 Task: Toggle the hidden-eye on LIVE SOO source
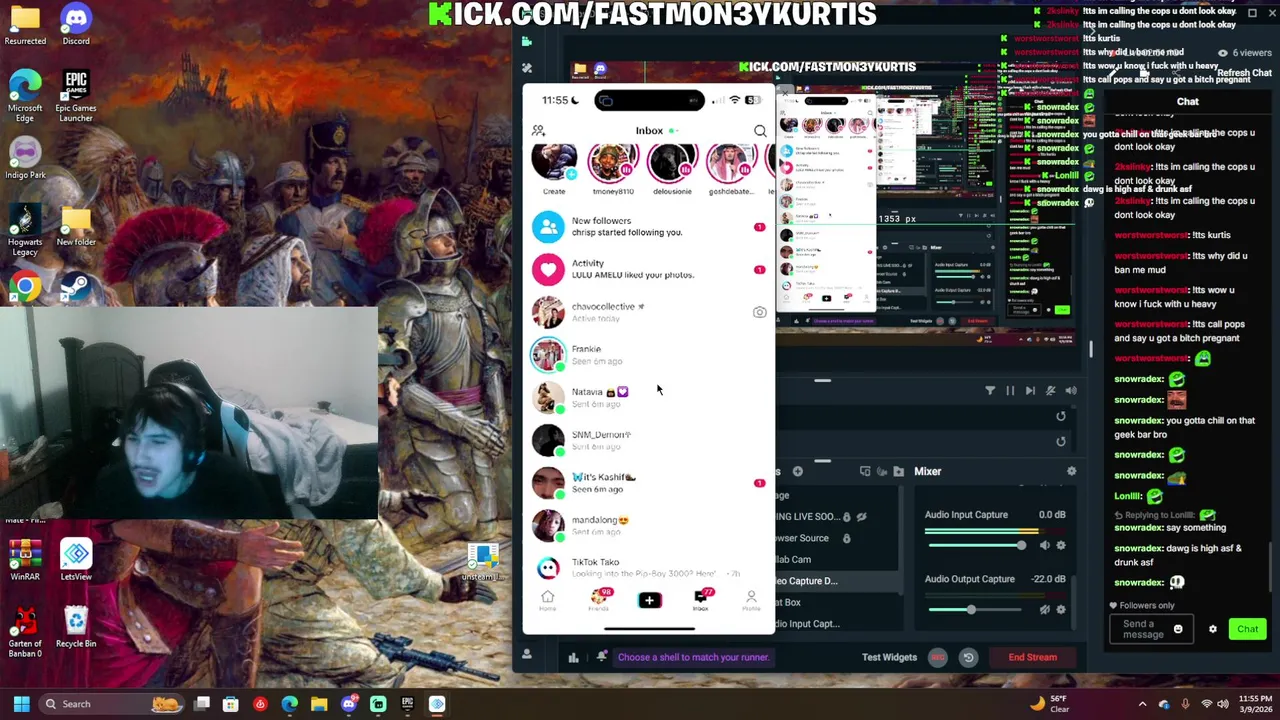(x=861, y=517)
